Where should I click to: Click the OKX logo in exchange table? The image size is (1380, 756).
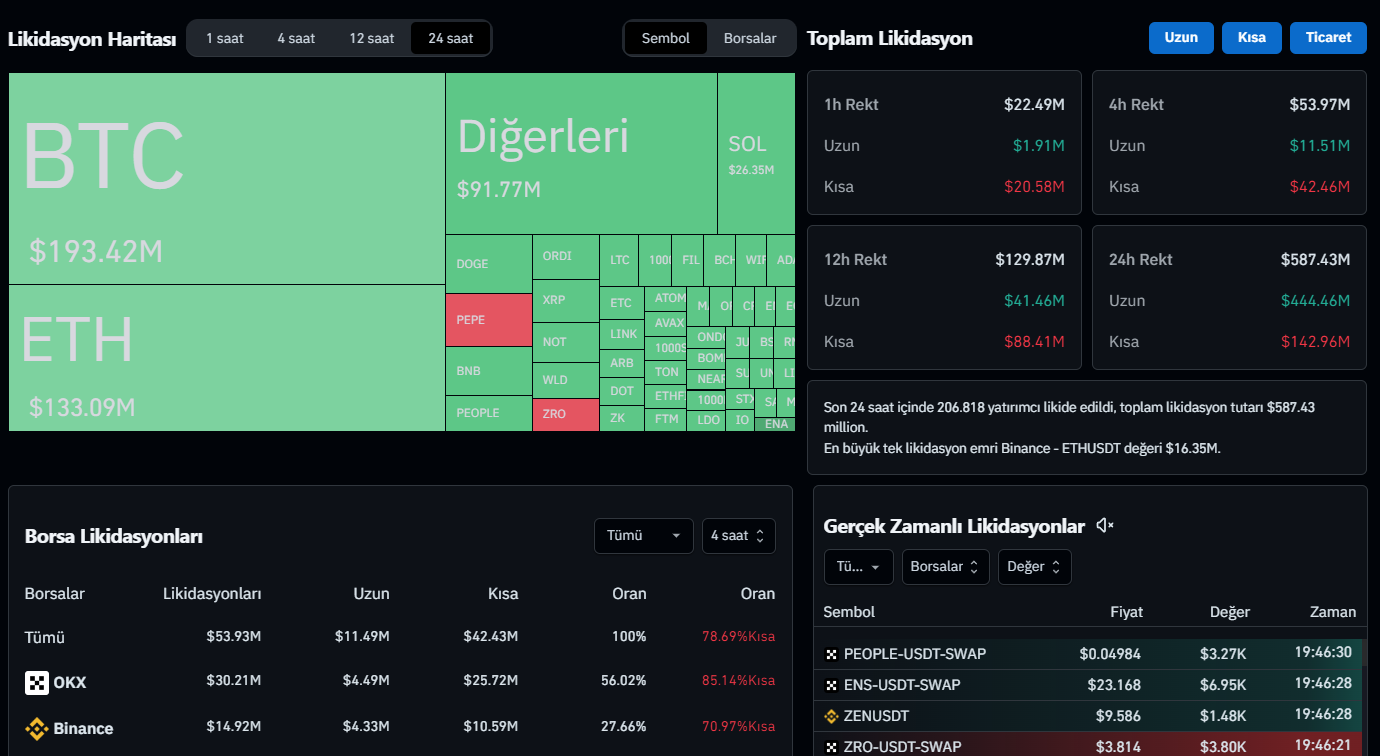coord(37,683)
